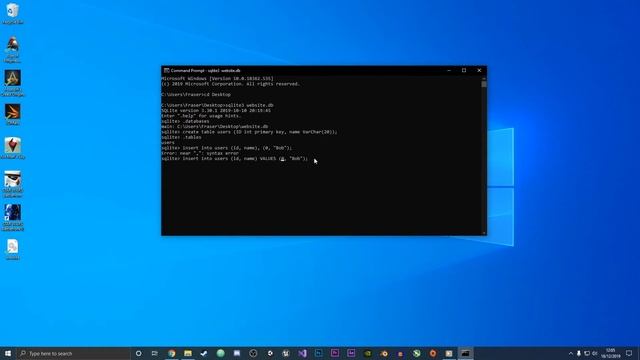Open the Star Wars Battlefront stormtrooper shortcut

[x=13, y=184]
